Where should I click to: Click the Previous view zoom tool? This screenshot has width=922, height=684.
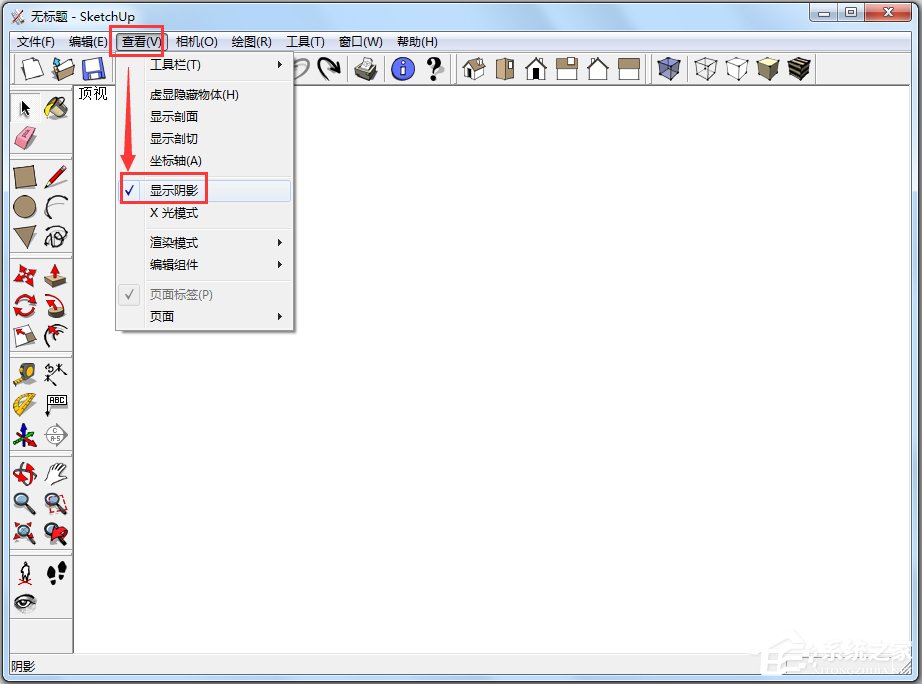(x=56, y=533)
